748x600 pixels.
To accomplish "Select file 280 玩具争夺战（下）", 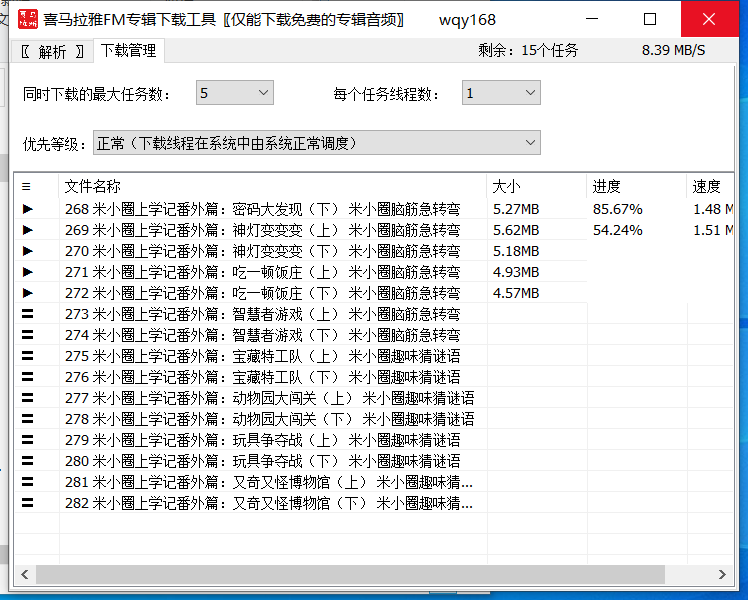I will click(x=262, y=461).
